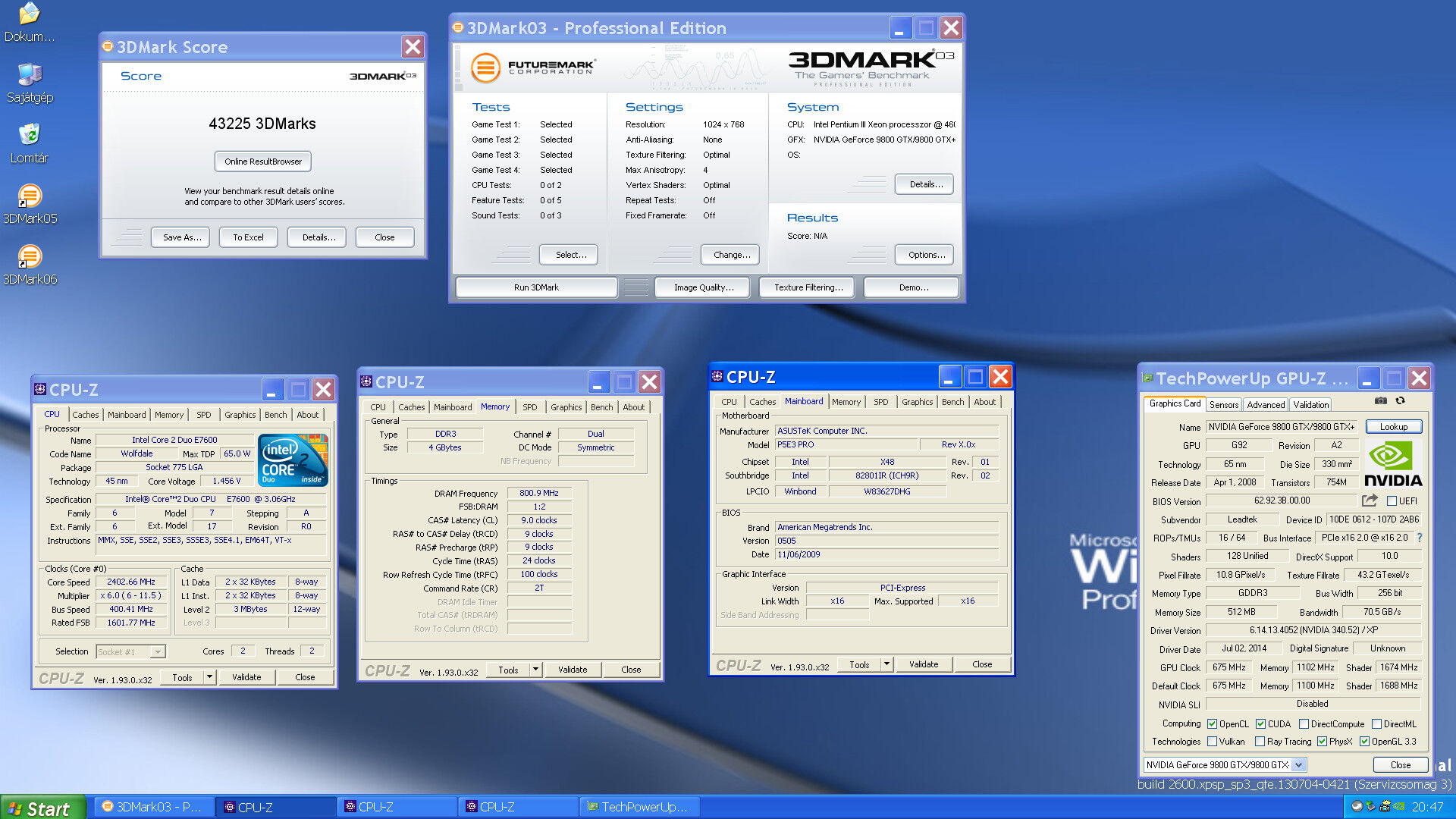1456x819 pixels.
Task: Toggle the Vulkan checkbox
Action: coord(1212,742)
